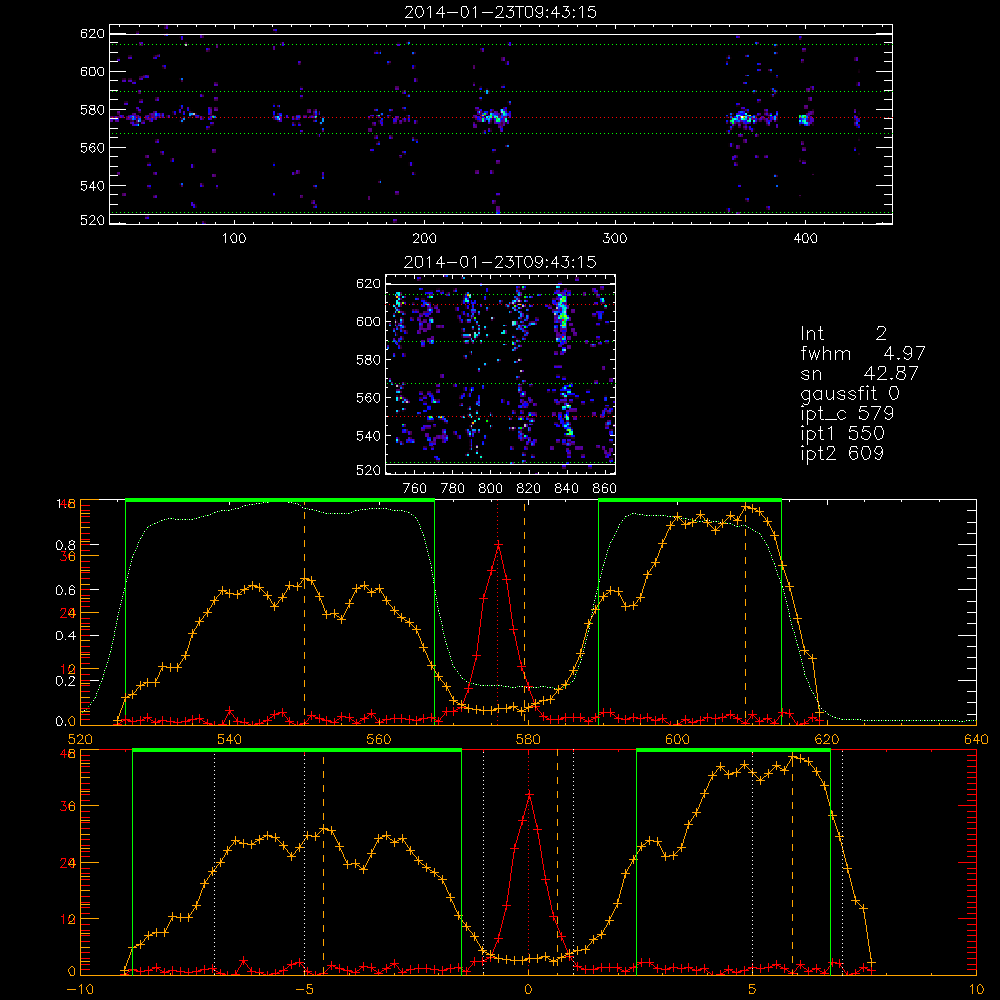Click x-axis label 600 below upper profile plot
This screenshot has width=1000, height=1000.
click(677, 740)
